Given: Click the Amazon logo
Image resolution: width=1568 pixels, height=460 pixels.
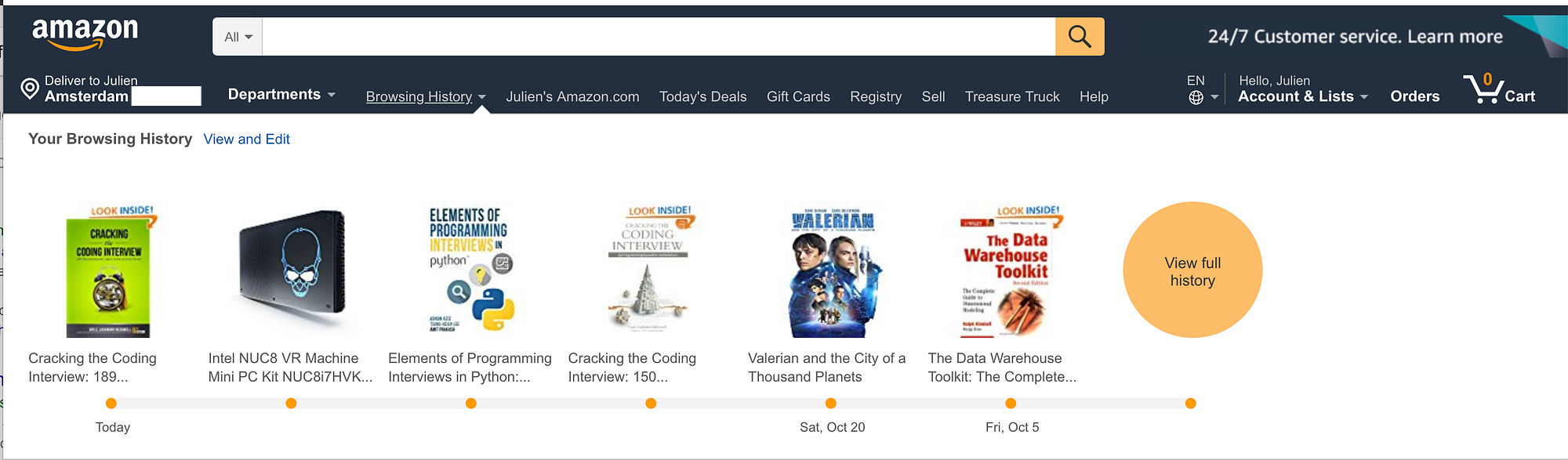Looking at the screenshot, I should [x=85, y=34].
